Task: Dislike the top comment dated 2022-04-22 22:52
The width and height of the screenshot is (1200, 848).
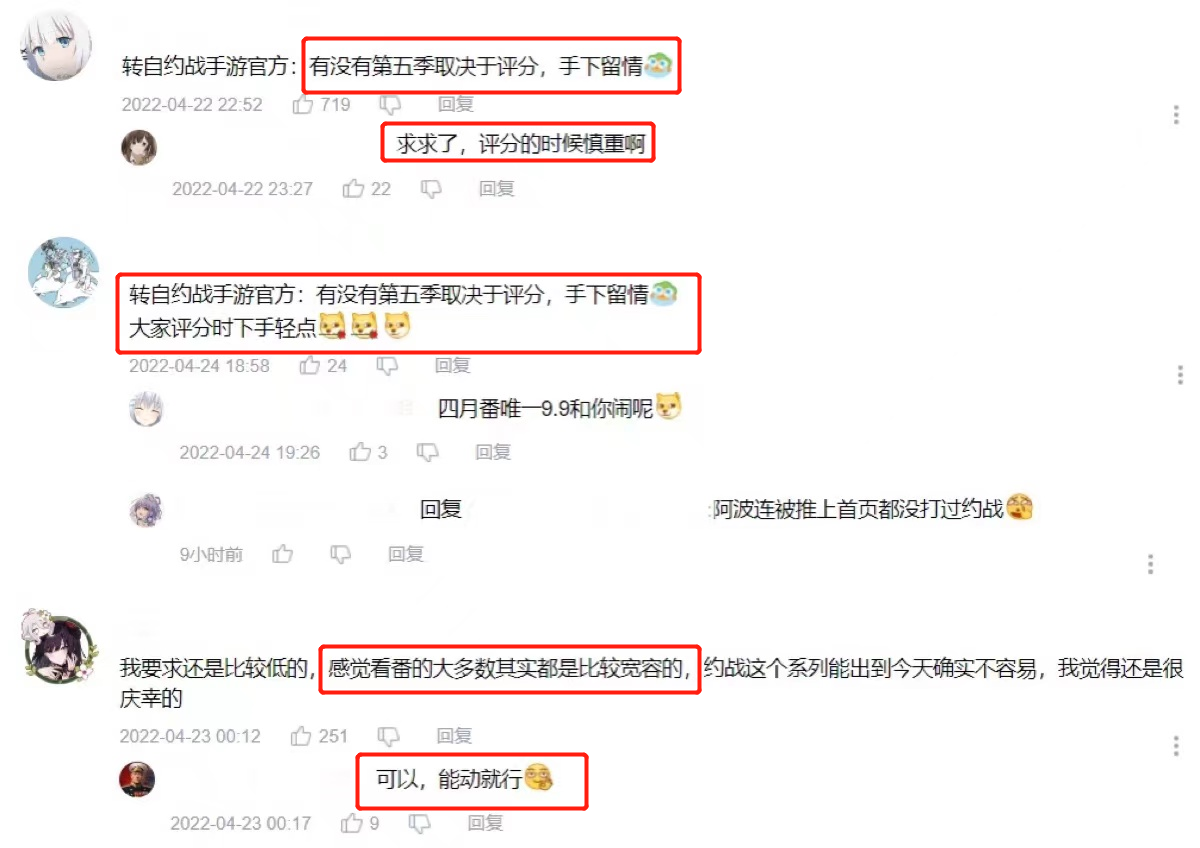Action: (x=391, y=104)
